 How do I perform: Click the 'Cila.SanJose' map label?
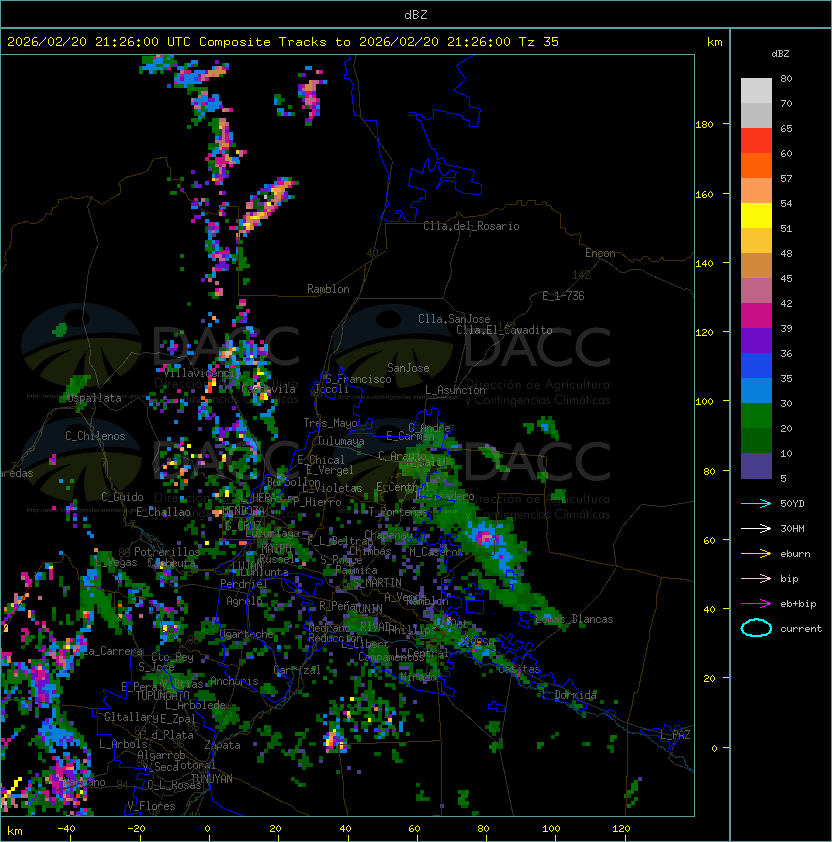point(454,319)
